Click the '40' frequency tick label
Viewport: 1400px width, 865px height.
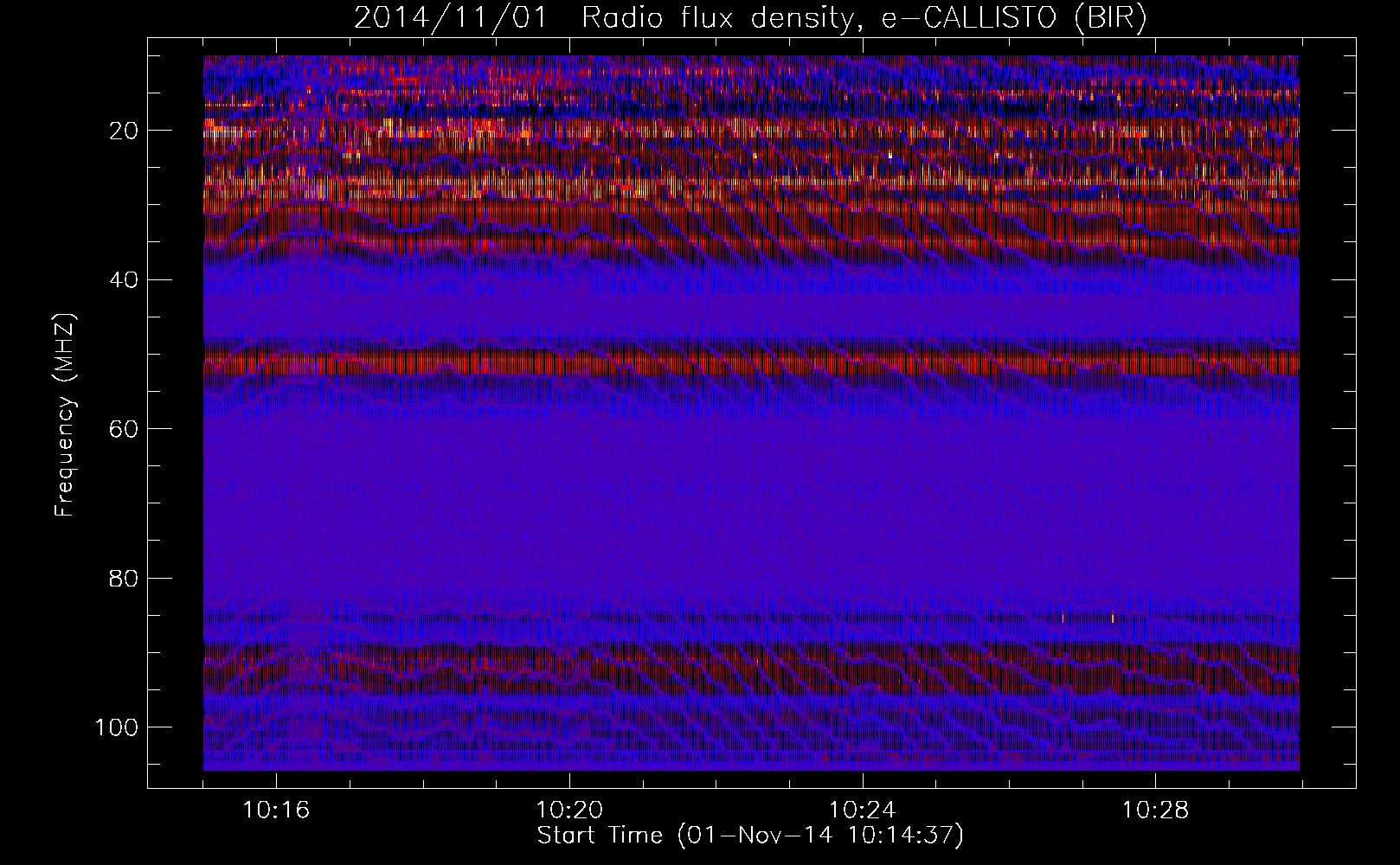click(125, 280)
